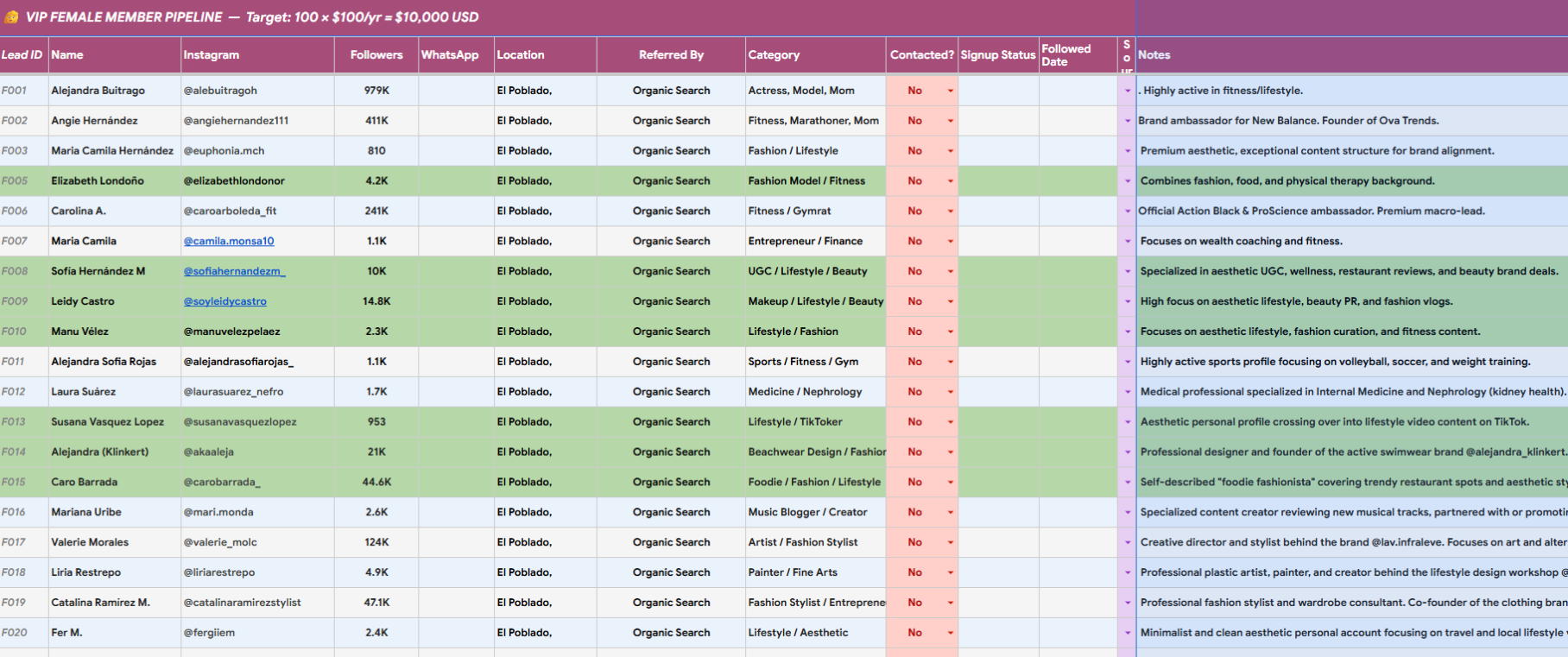This screenshot has width=1568, height=657.
Task: Follow the @sofiahernandezm_ Instagram link
Action: [234, 271]
